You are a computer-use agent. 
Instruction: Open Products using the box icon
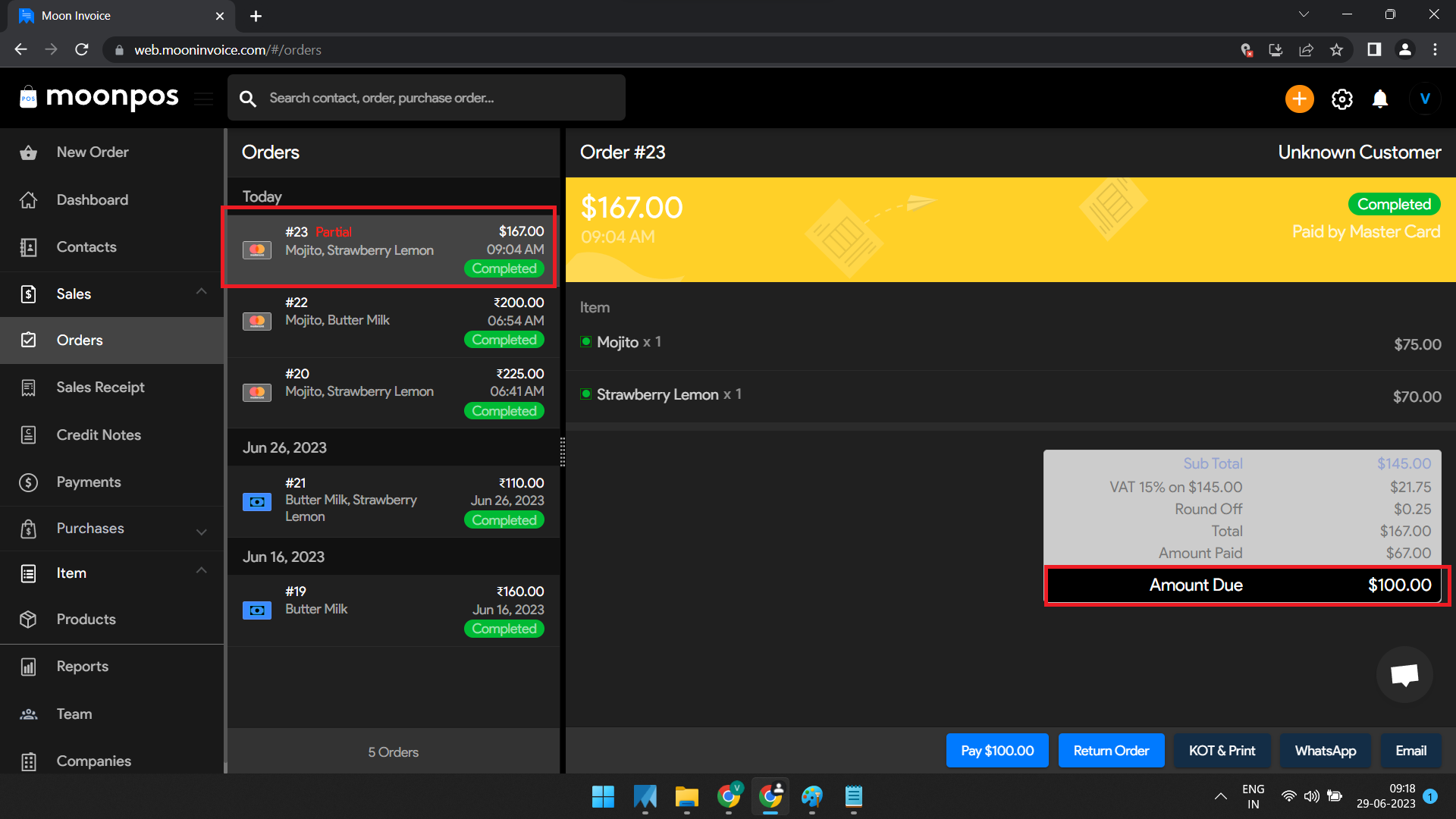pos(28,620)
